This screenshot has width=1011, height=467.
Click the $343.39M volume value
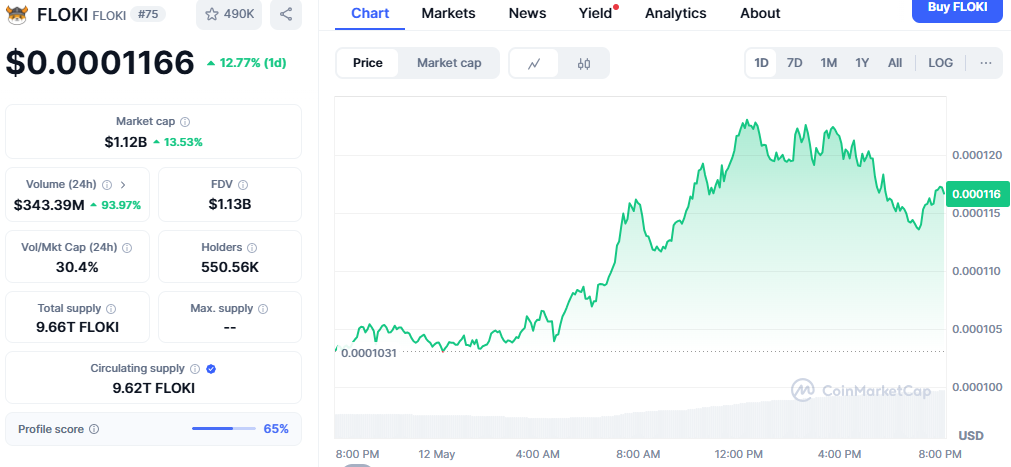(x=49, y=205)
